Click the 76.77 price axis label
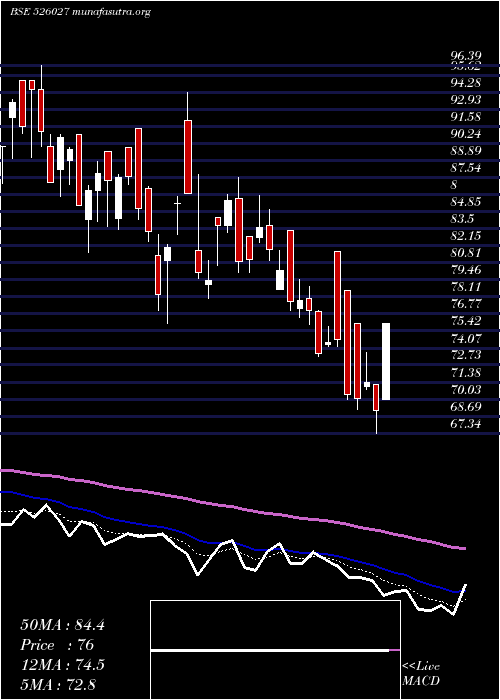Screen dimensions: 500x700 point(466,304)
